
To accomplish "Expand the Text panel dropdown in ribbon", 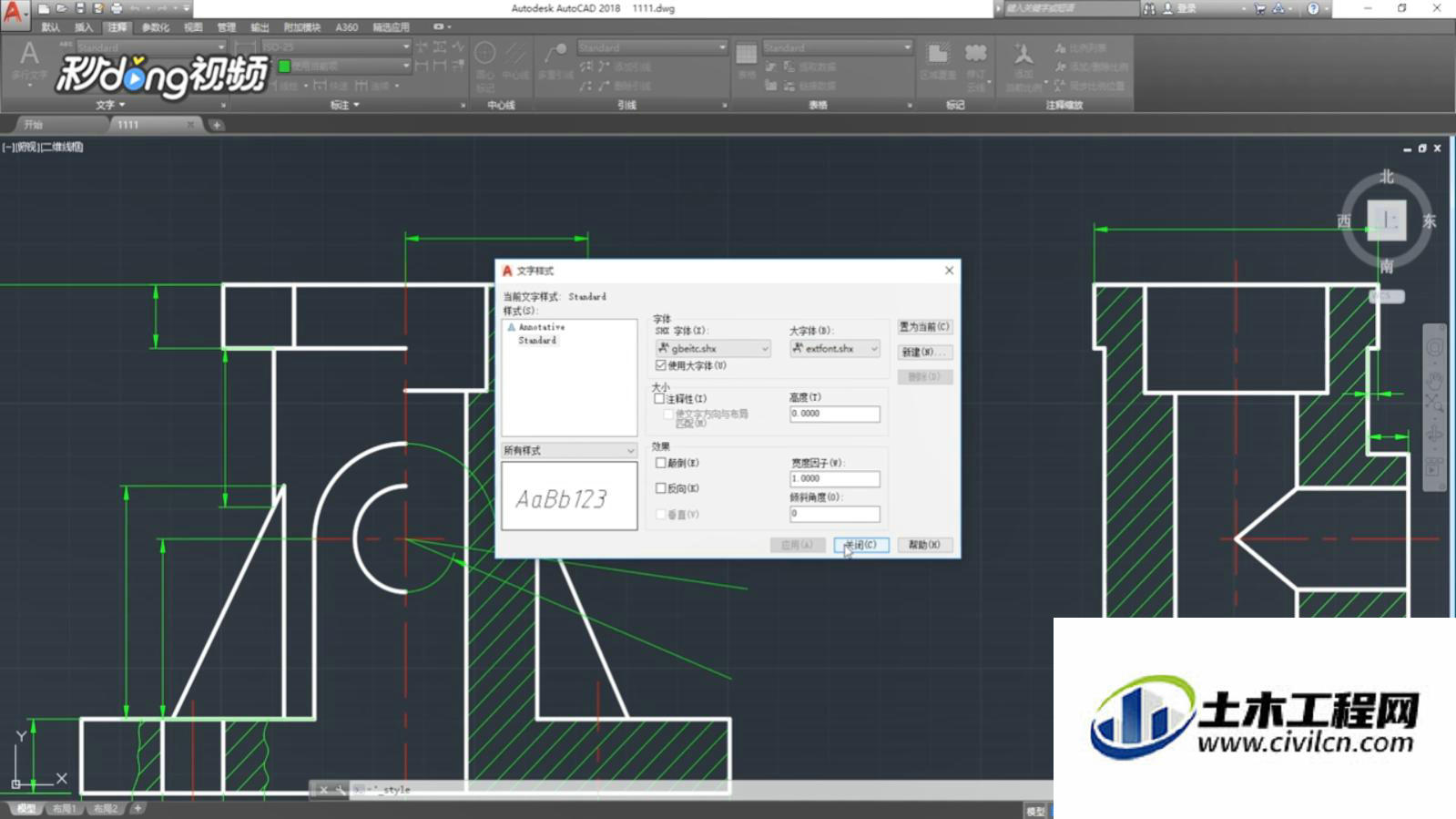I will [x=110, y=105].
